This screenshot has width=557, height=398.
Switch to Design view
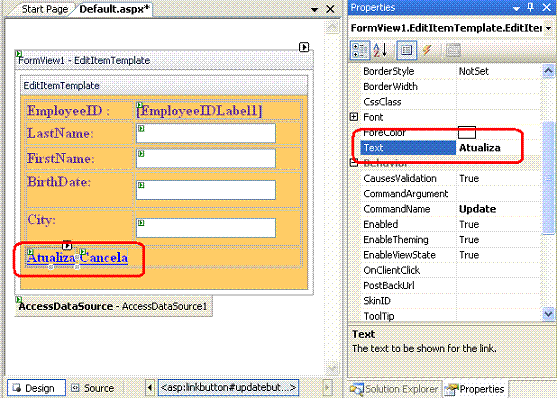click(x=36, y=388)
